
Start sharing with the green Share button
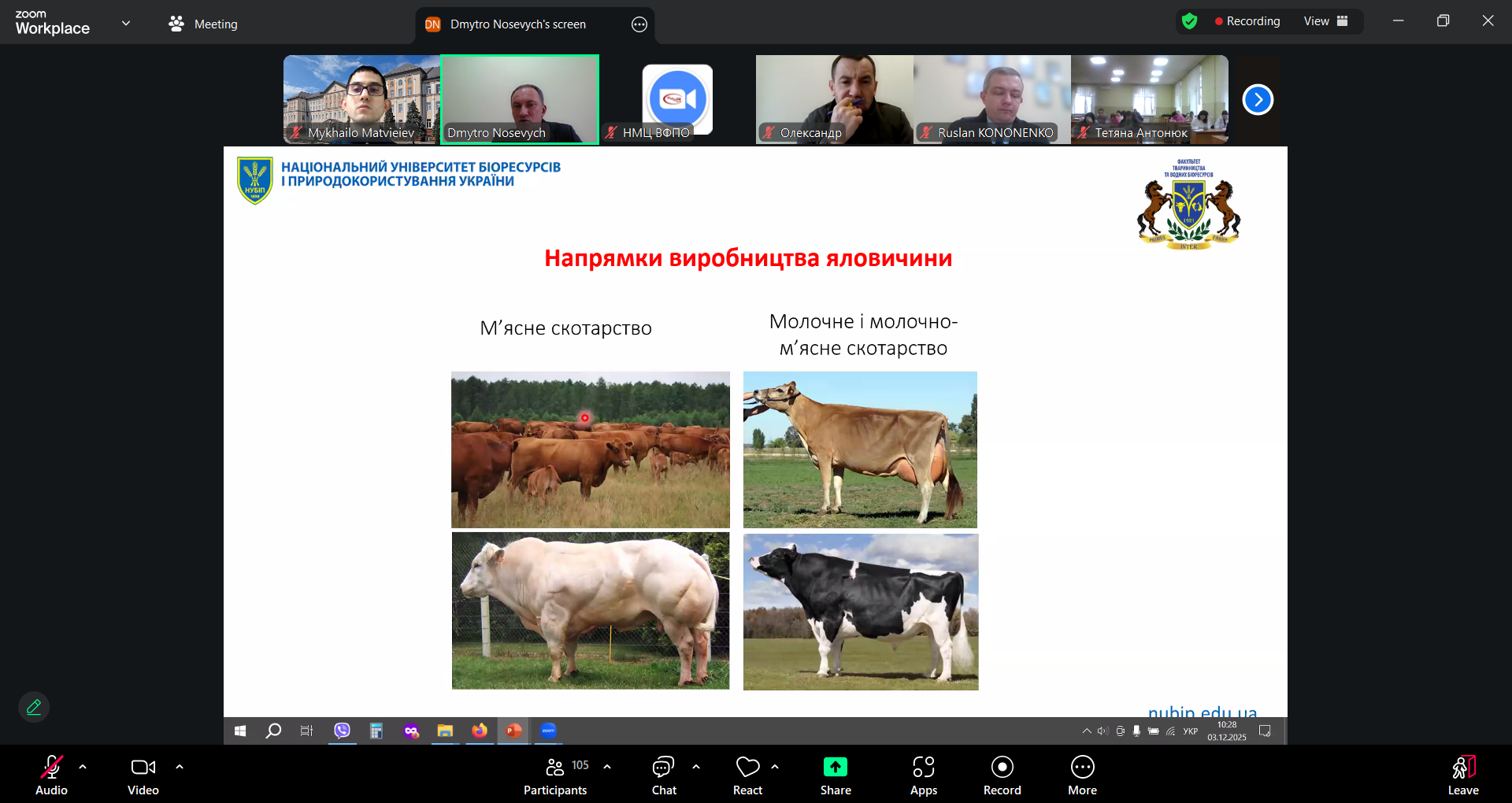pos(836,775)
